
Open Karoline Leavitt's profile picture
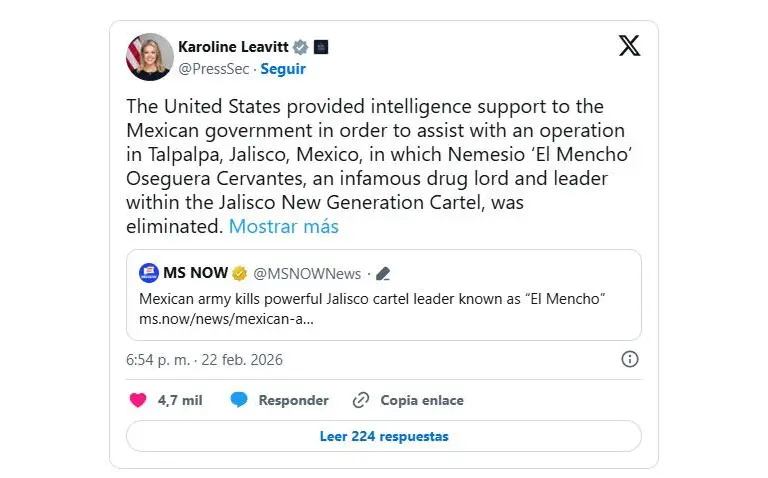click(x=149, y=57)
